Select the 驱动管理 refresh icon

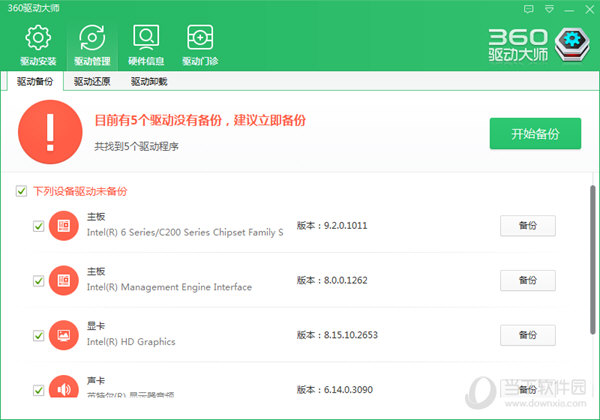pyautogui.click(x=92, y=37)
